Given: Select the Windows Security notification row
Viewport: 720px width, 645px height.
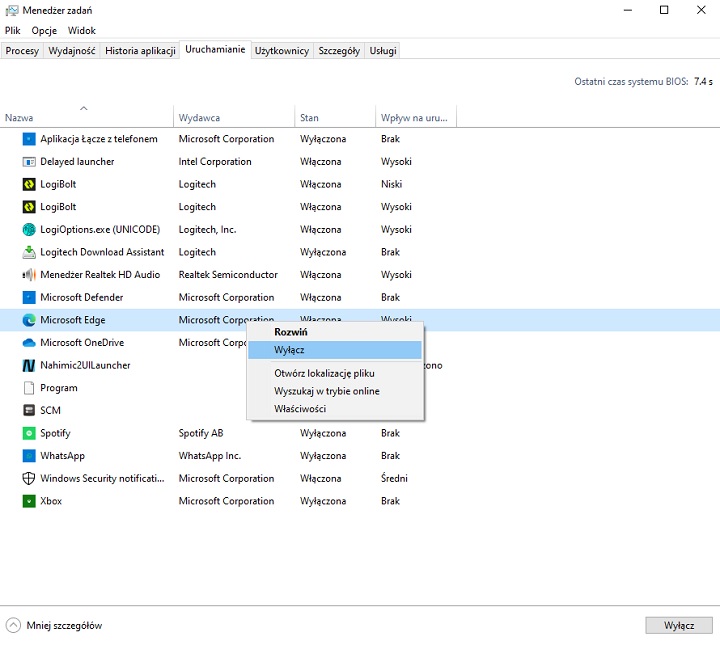Looking at the screenshot, I should (x=100, y=478).
